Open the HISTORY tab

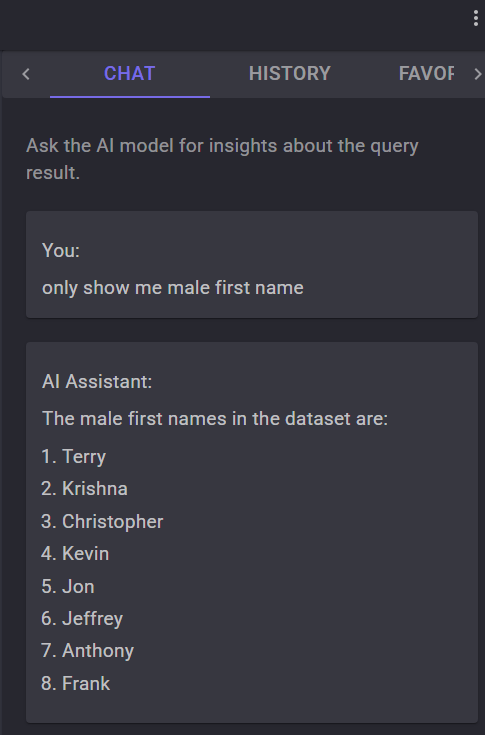click(290, 74)
